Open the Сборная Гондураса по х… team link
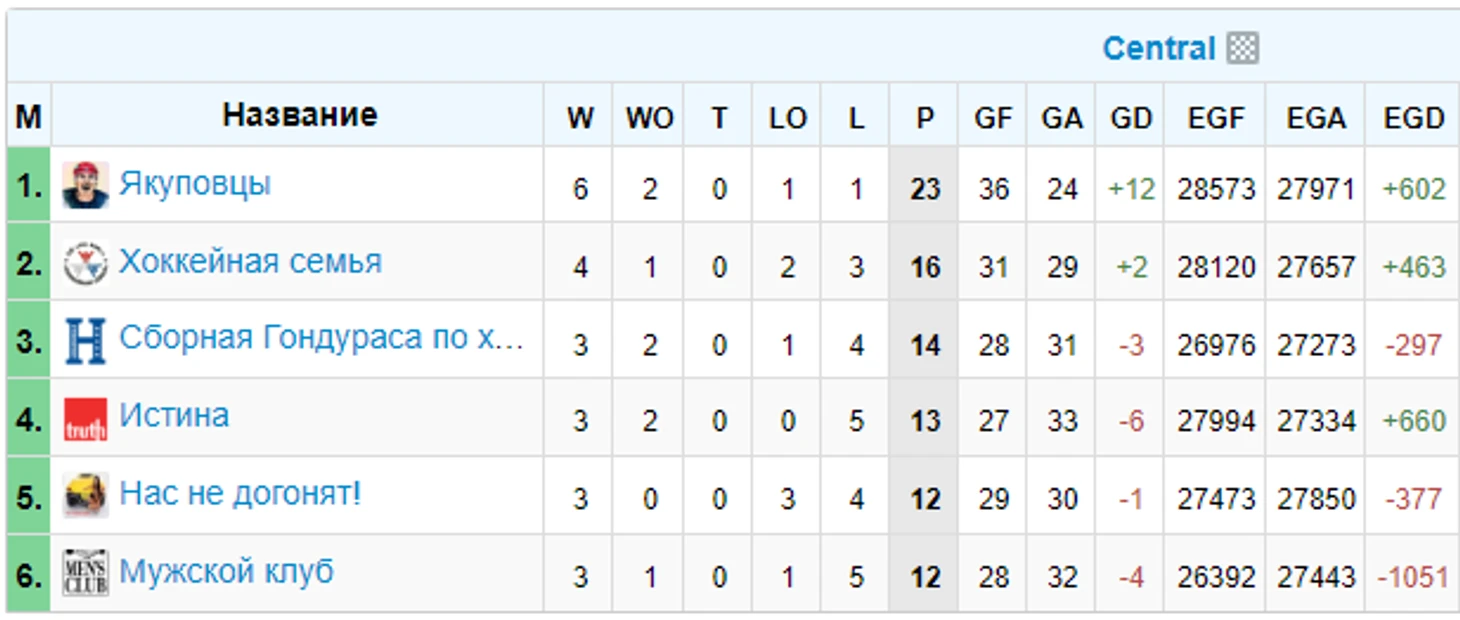 (321, 338)
